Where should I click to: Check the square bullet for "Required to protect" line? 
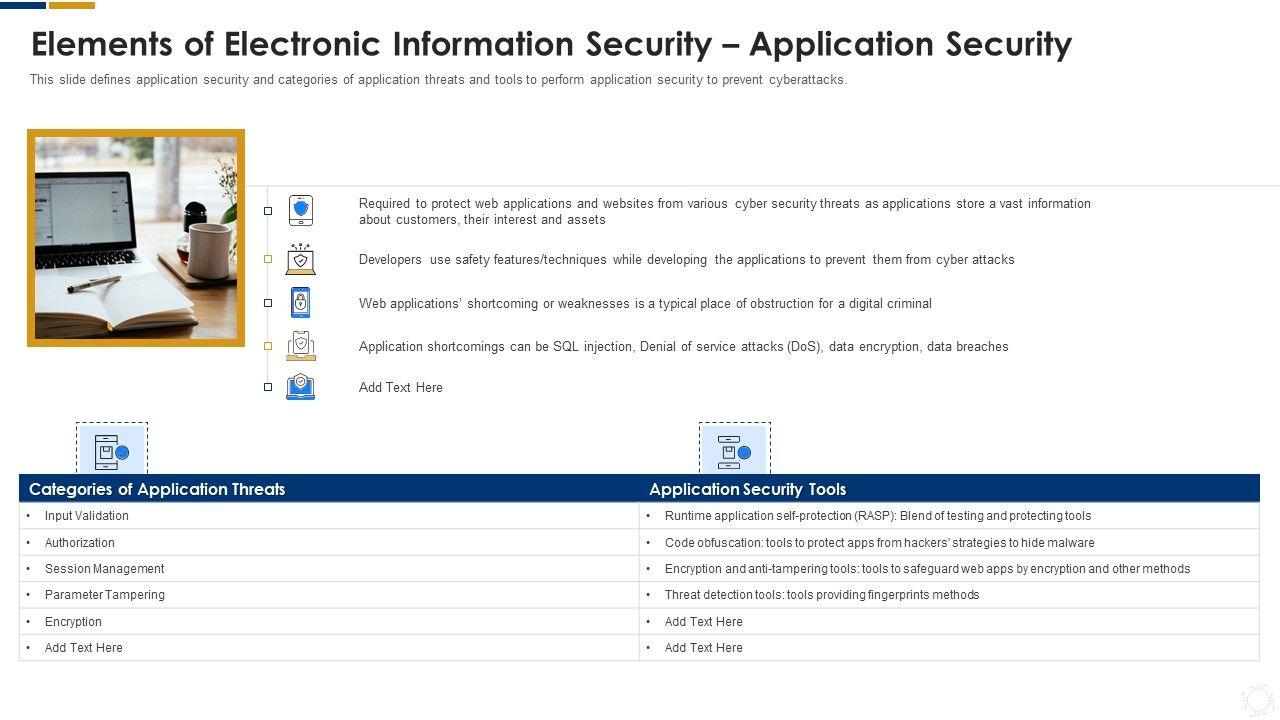268,211
